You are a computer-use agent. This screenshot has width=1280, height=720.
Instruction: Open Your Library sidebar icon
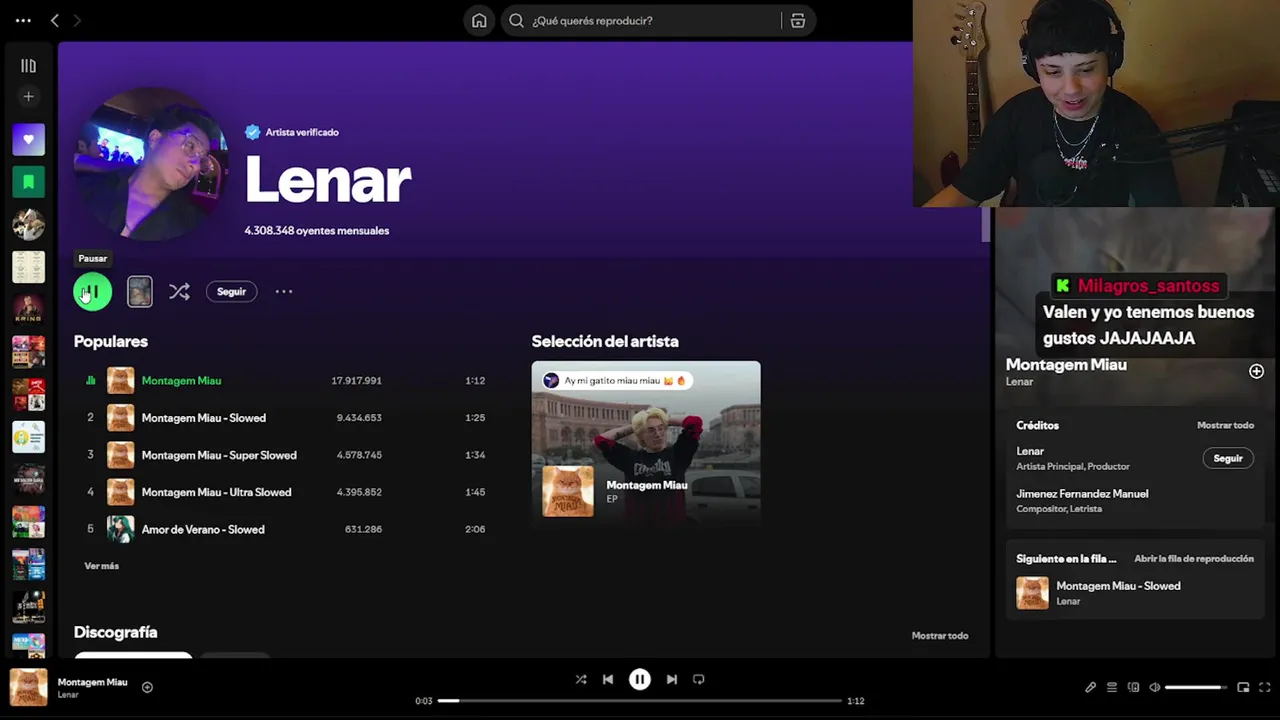28,66
